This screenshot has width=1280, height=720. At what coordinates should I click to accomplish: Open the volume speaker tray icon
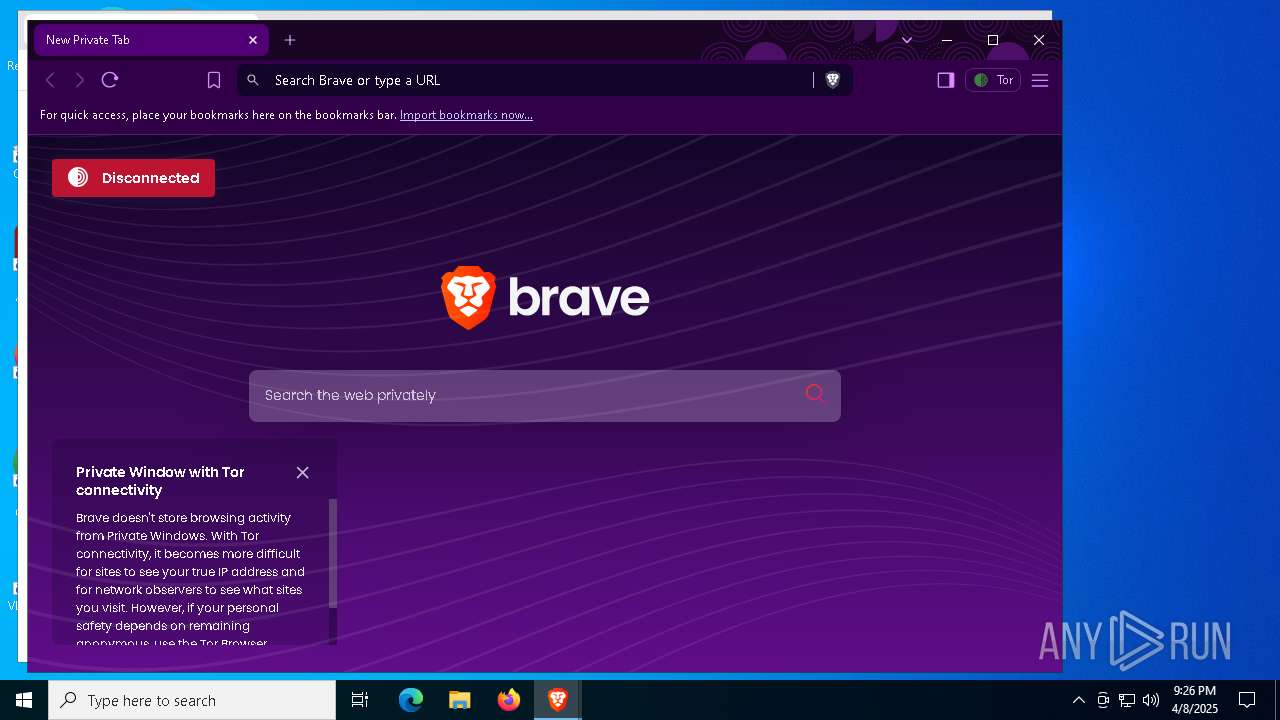point(1151,700)
